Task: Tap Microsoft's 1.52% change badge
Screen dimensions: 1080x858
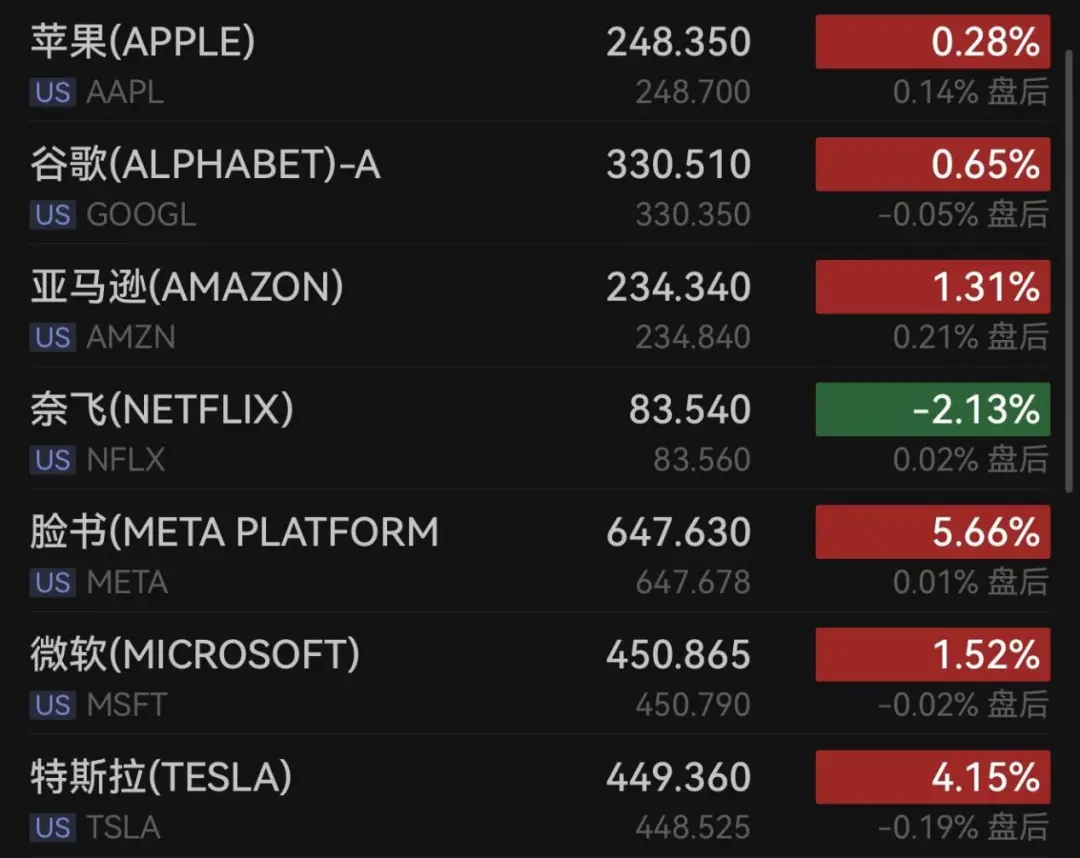Action: [x=932, y=655]
